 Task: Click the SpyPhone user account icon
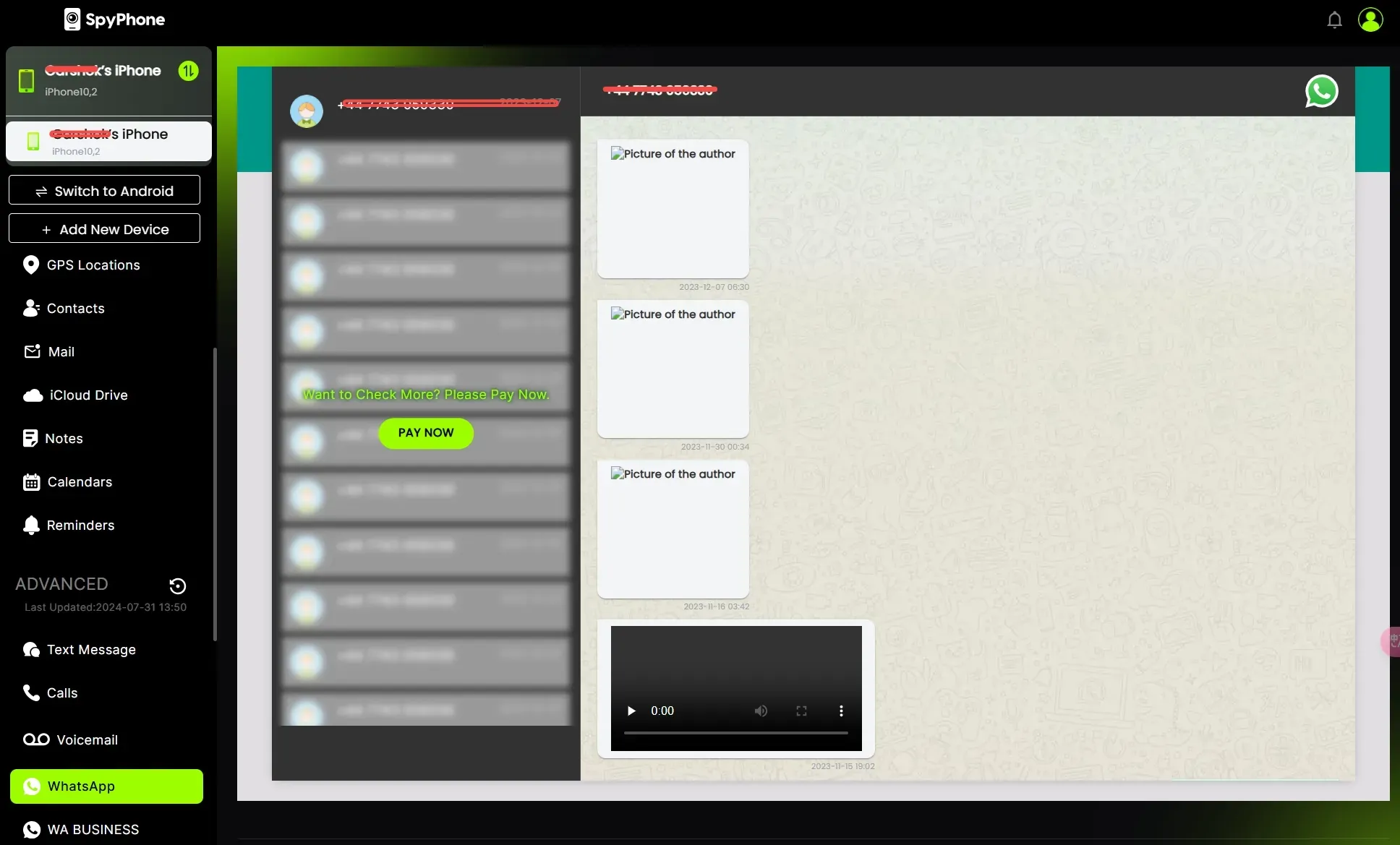pyautogui.click(x=1370, y=19)
